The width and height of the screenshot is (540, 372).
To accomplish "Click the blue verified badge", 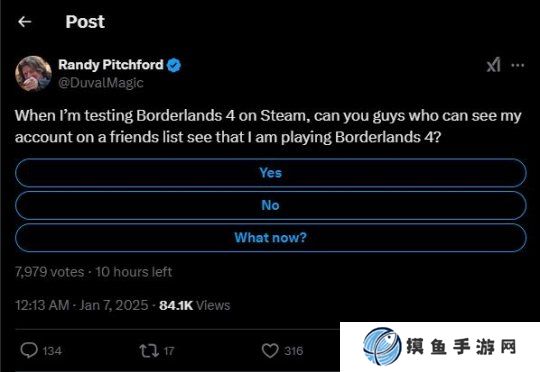I will [174, 65].
